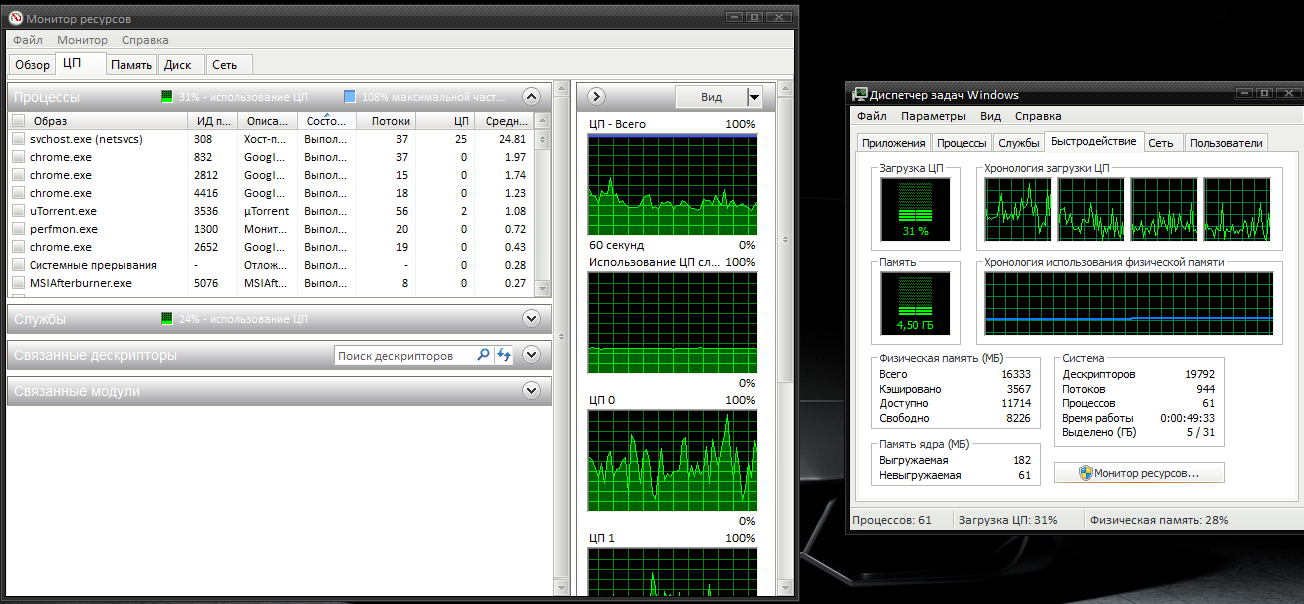Click the Task Manager title bar icon
1304x604 pixels.
(859, 95)
